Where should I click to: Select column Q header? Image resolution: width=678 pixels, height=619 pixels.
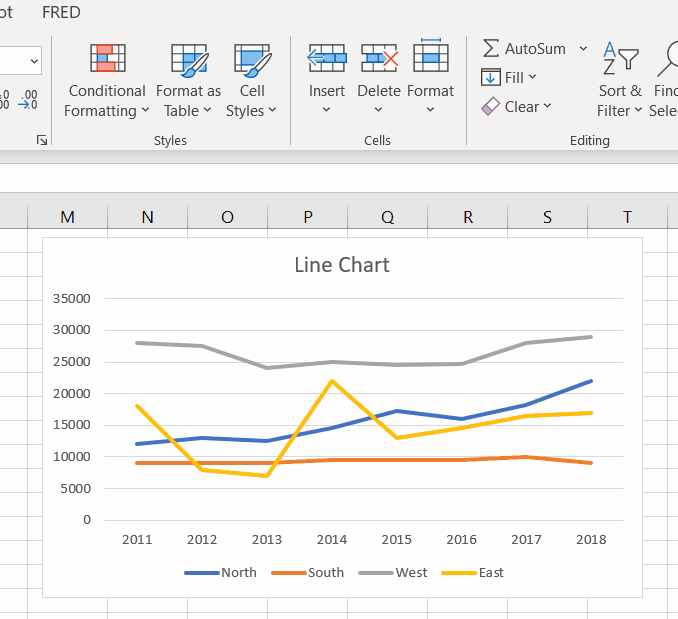[387, 217]
